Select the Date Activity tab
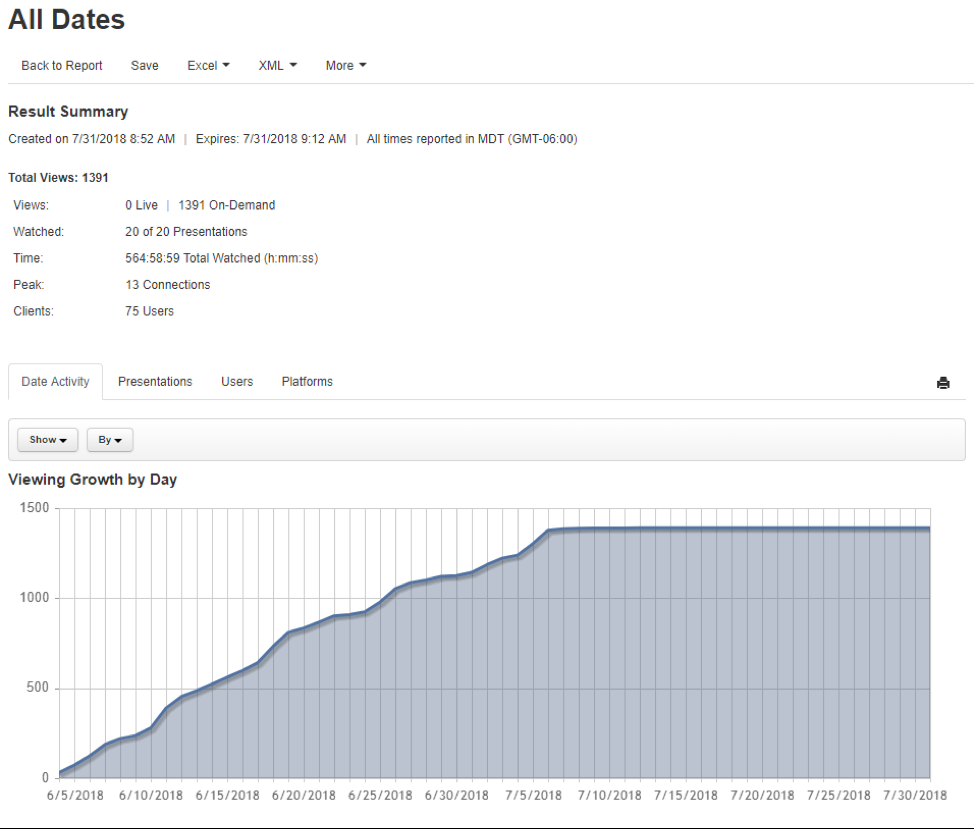974x829 pixels. coord(55,382)
